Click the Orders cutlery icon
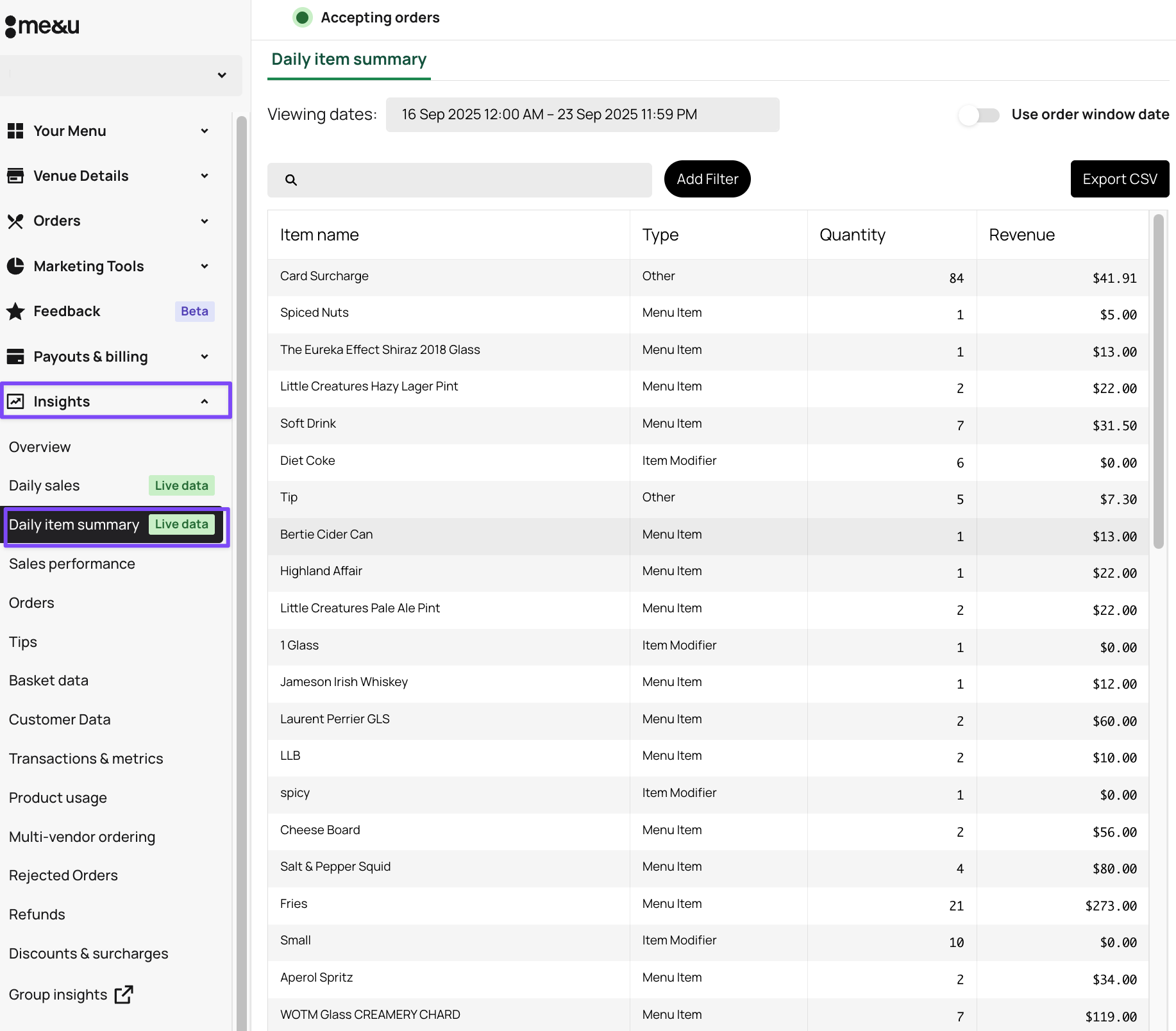1176x1031 pixels. (x=15, y=221)
